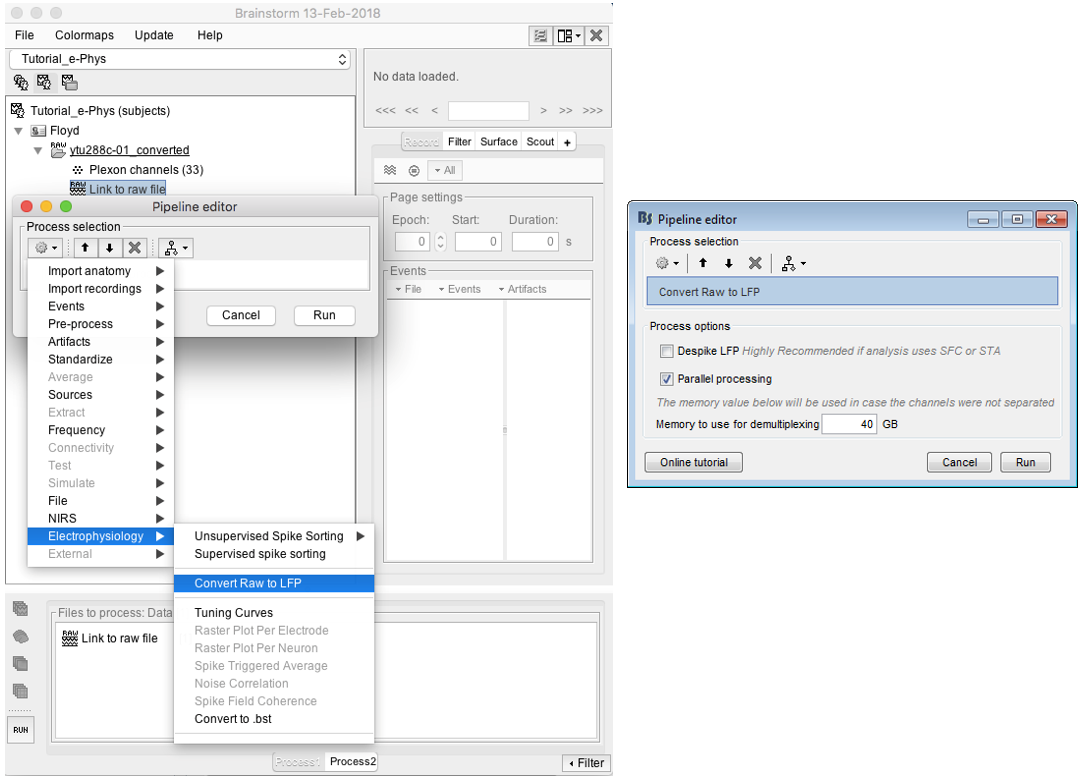Open the Scout tab

coord(540,142)
